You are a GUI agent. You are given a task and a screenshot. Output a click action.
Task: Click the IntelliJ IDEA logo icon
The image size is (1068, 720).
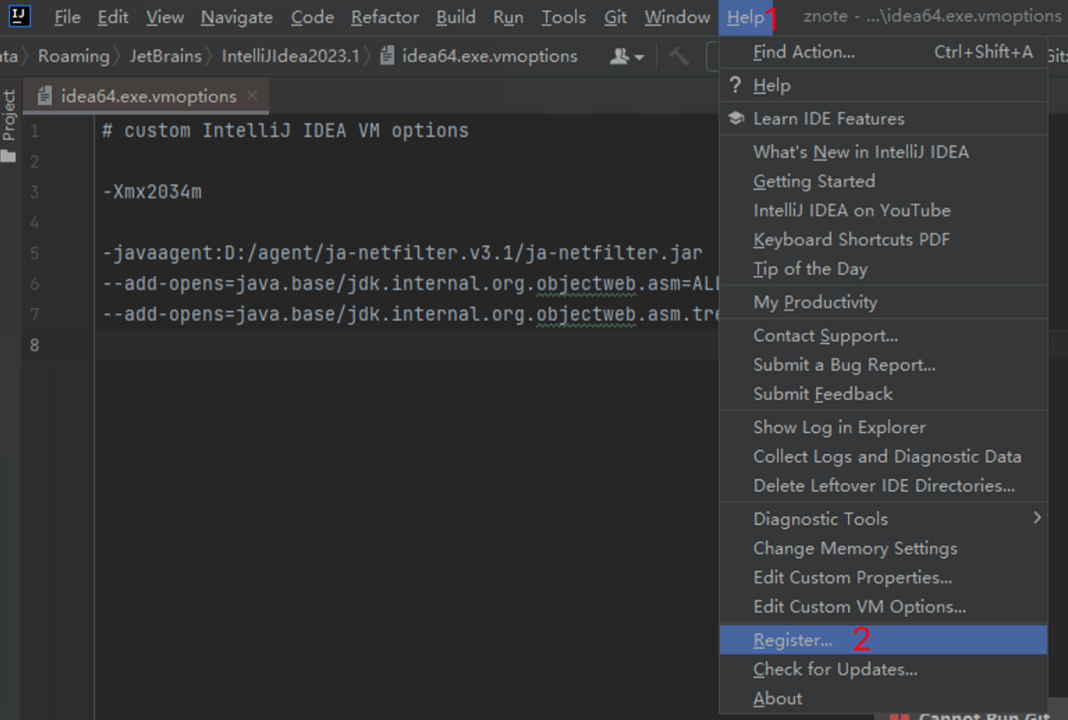20,16
